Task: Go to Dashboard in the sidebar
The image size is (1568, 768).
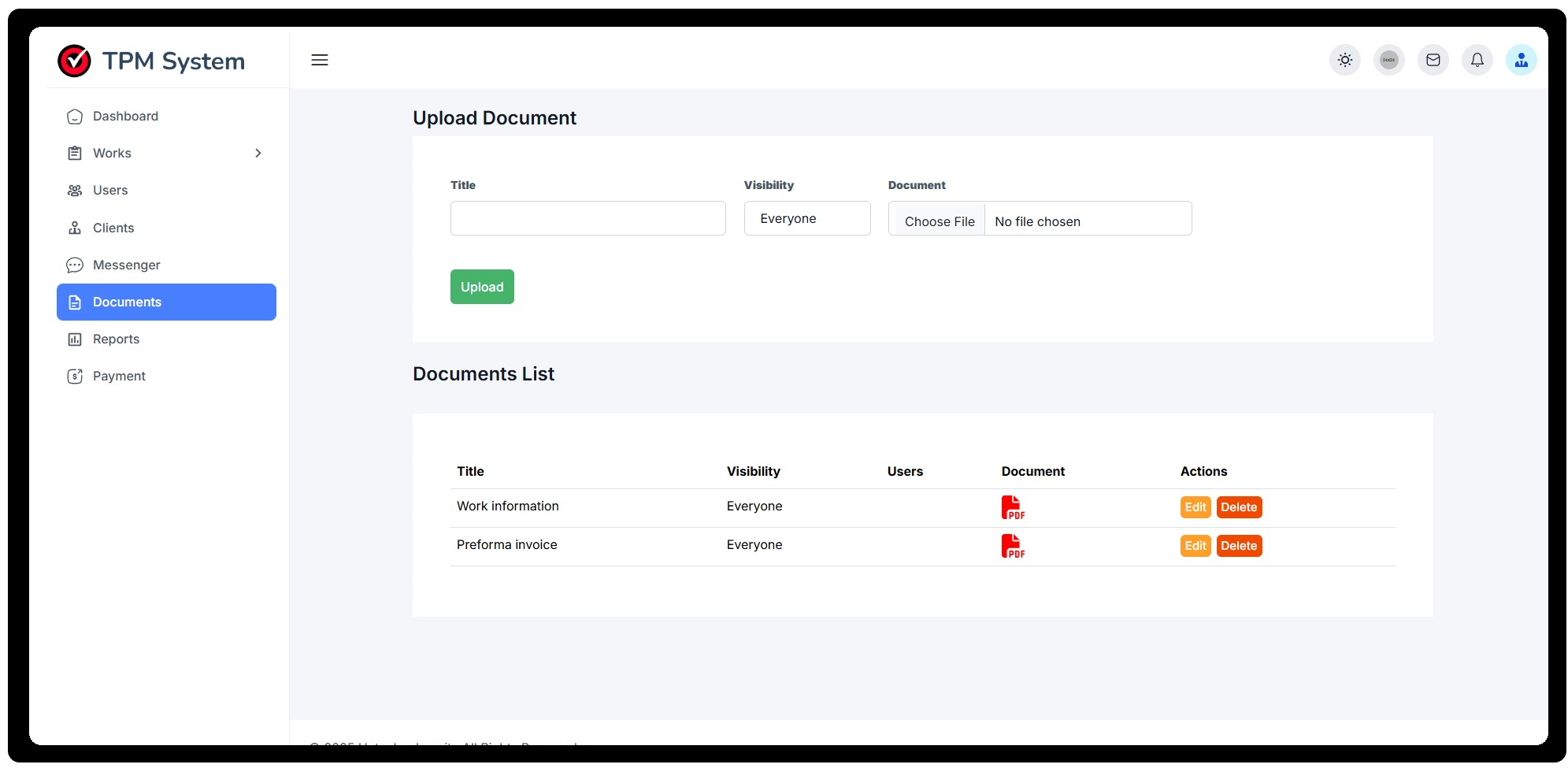Action: point(125,116)
